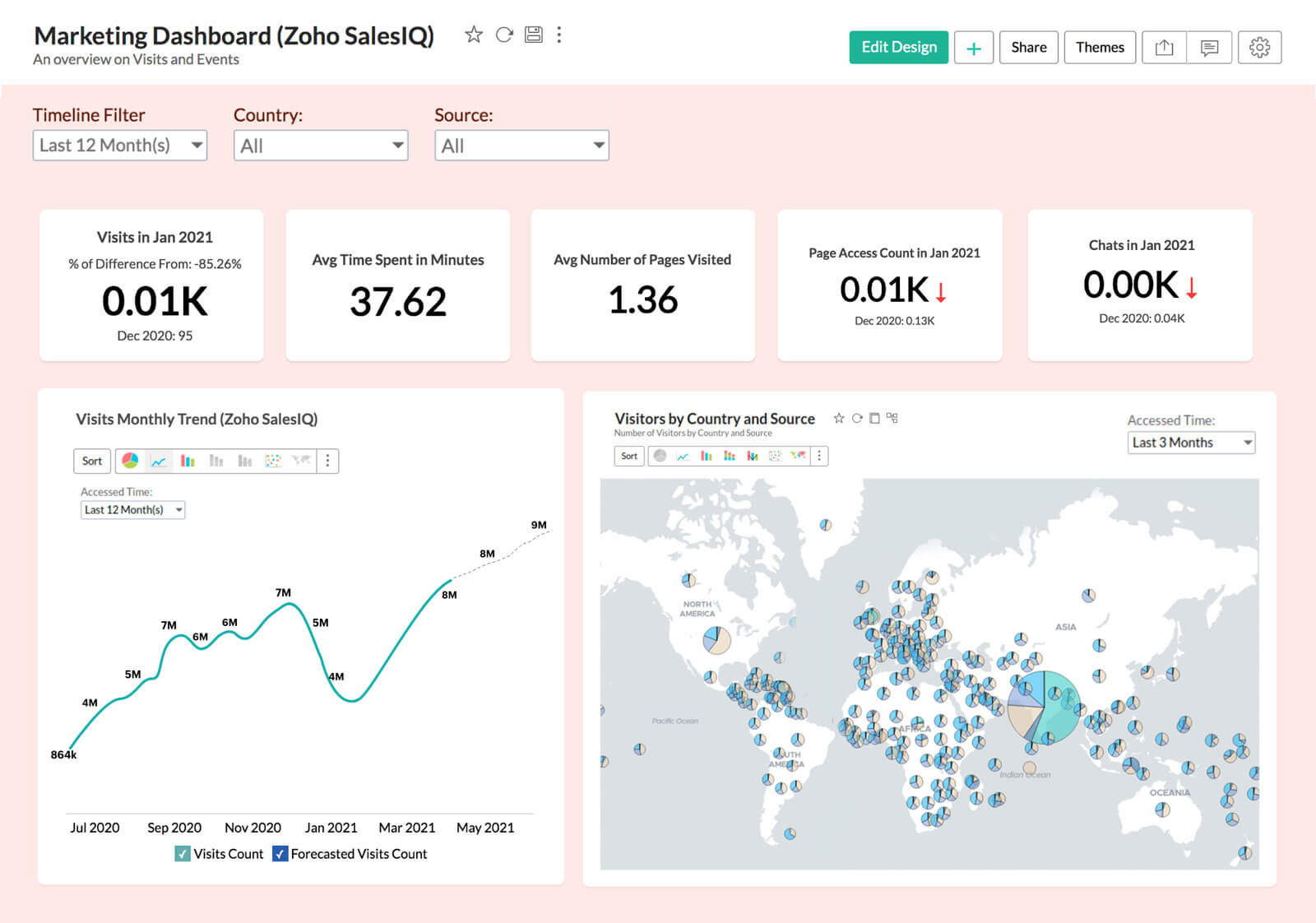Open the three-dot menu beside the dashboard title
The width and height of the screenshot is (1316, 923).
coord(559,35)
